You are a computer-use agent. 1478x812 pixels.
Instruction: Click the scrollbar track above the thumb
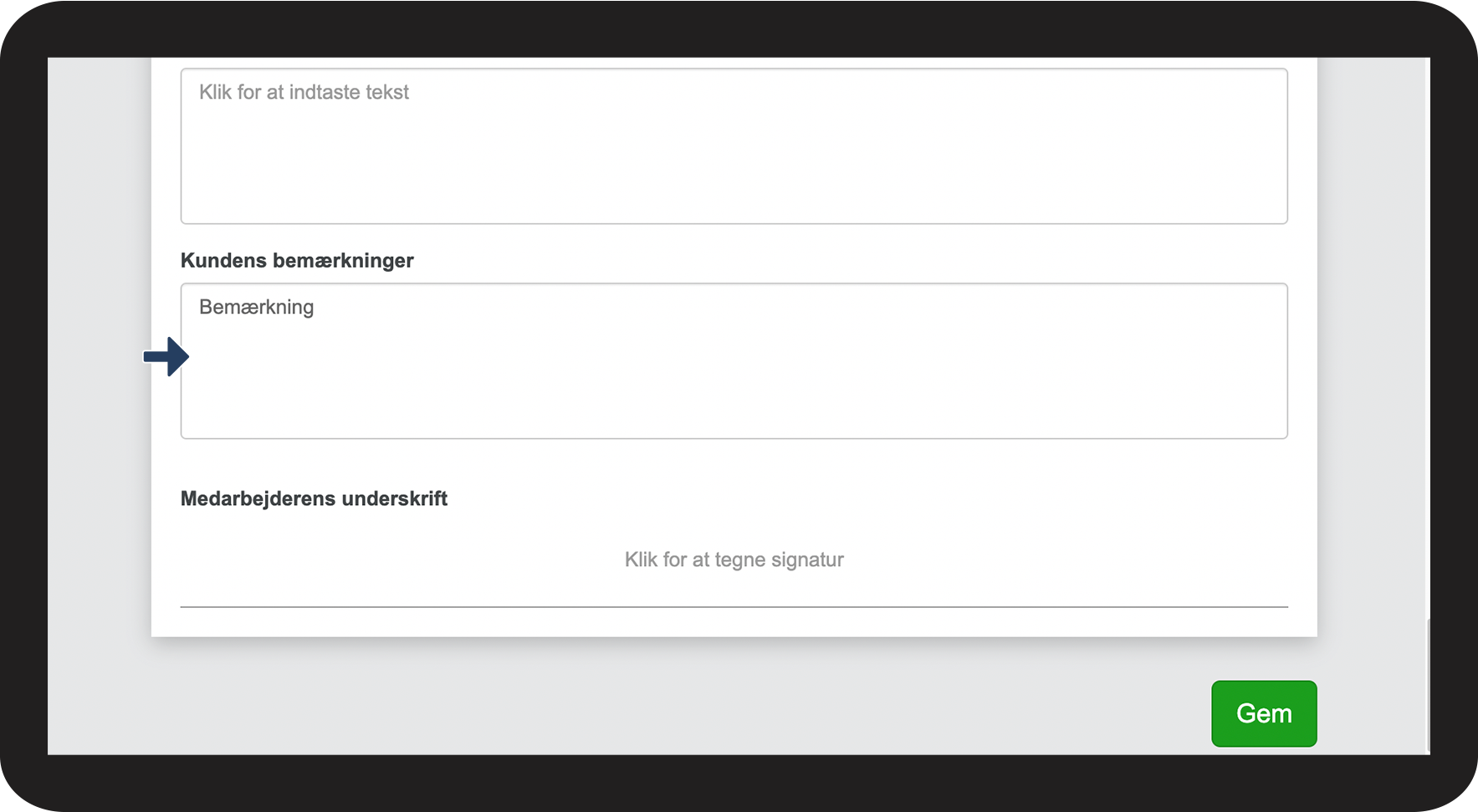pyautogui.click(x=1428, y=335)
